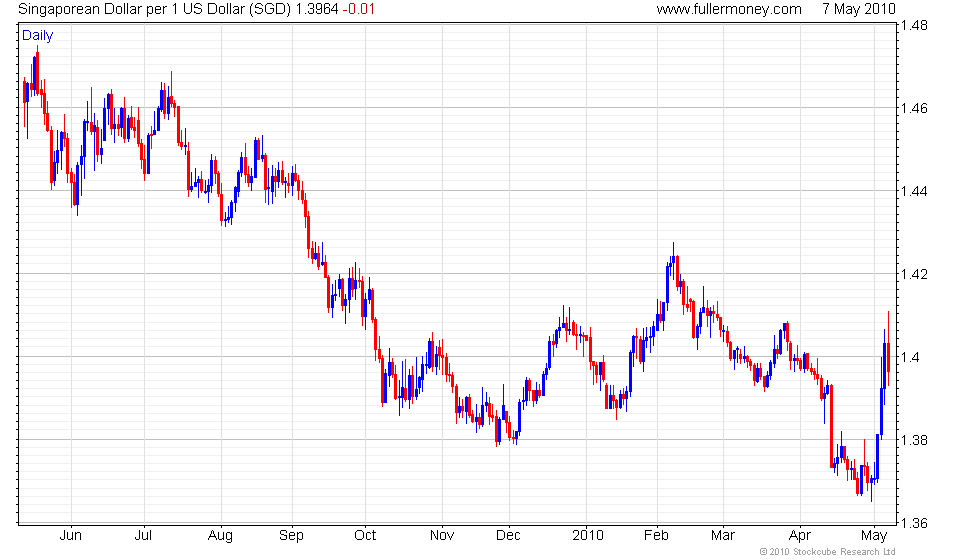Viewport: 980px width, 560px height.
Task: Click the 1.44 y-axis value
Action: pos(914,191)
